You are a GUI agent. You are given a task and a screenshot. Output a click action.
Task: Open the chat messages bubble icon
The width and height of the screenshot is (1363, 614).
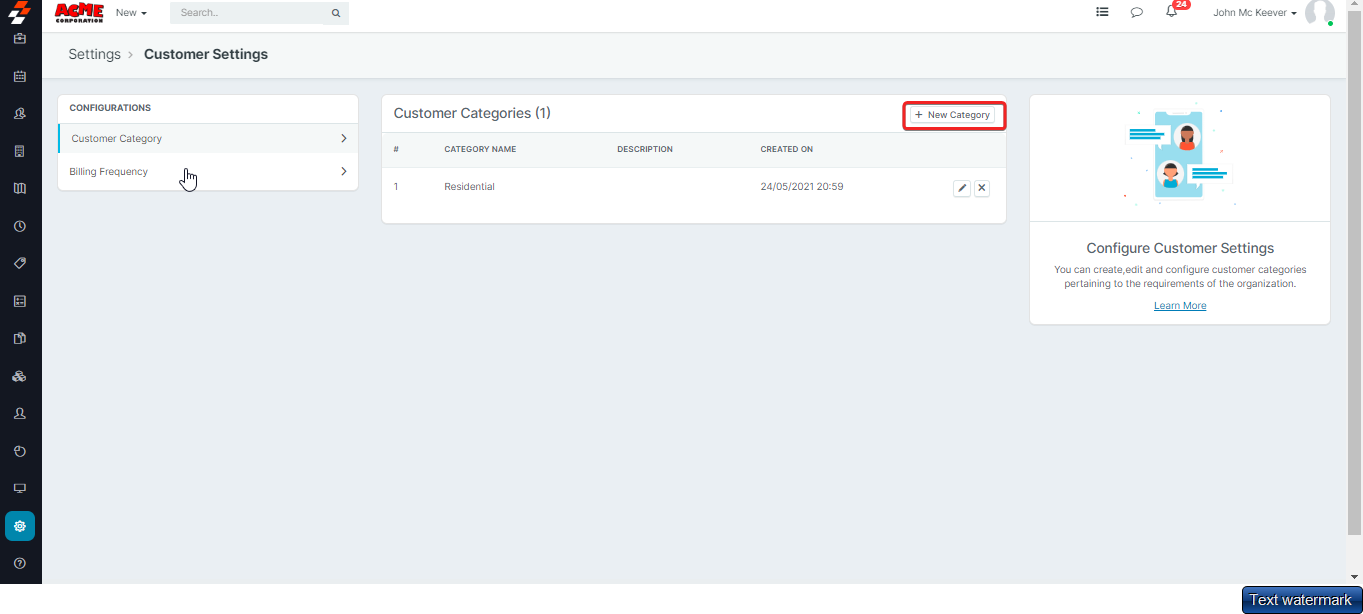coord(1136,13)
